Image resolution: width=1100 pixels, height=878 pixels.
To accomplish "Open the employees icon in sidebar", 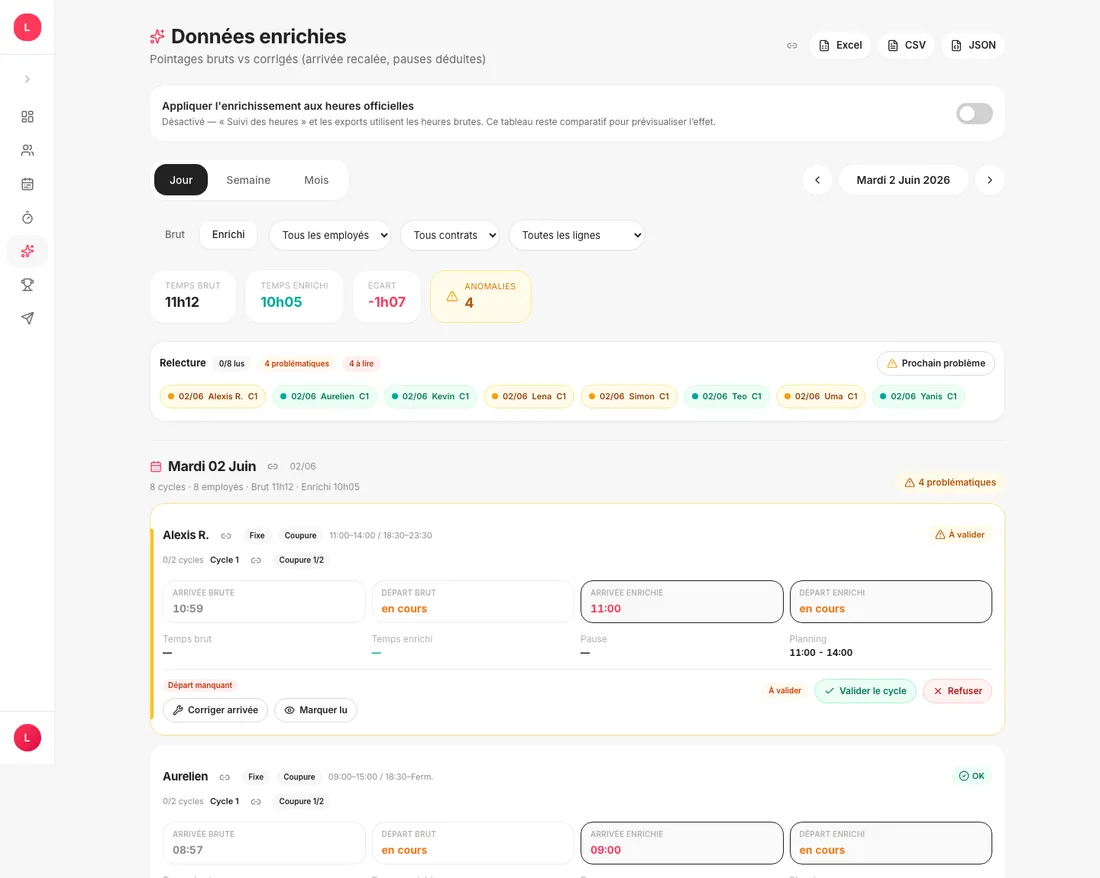I will point(27,150).
